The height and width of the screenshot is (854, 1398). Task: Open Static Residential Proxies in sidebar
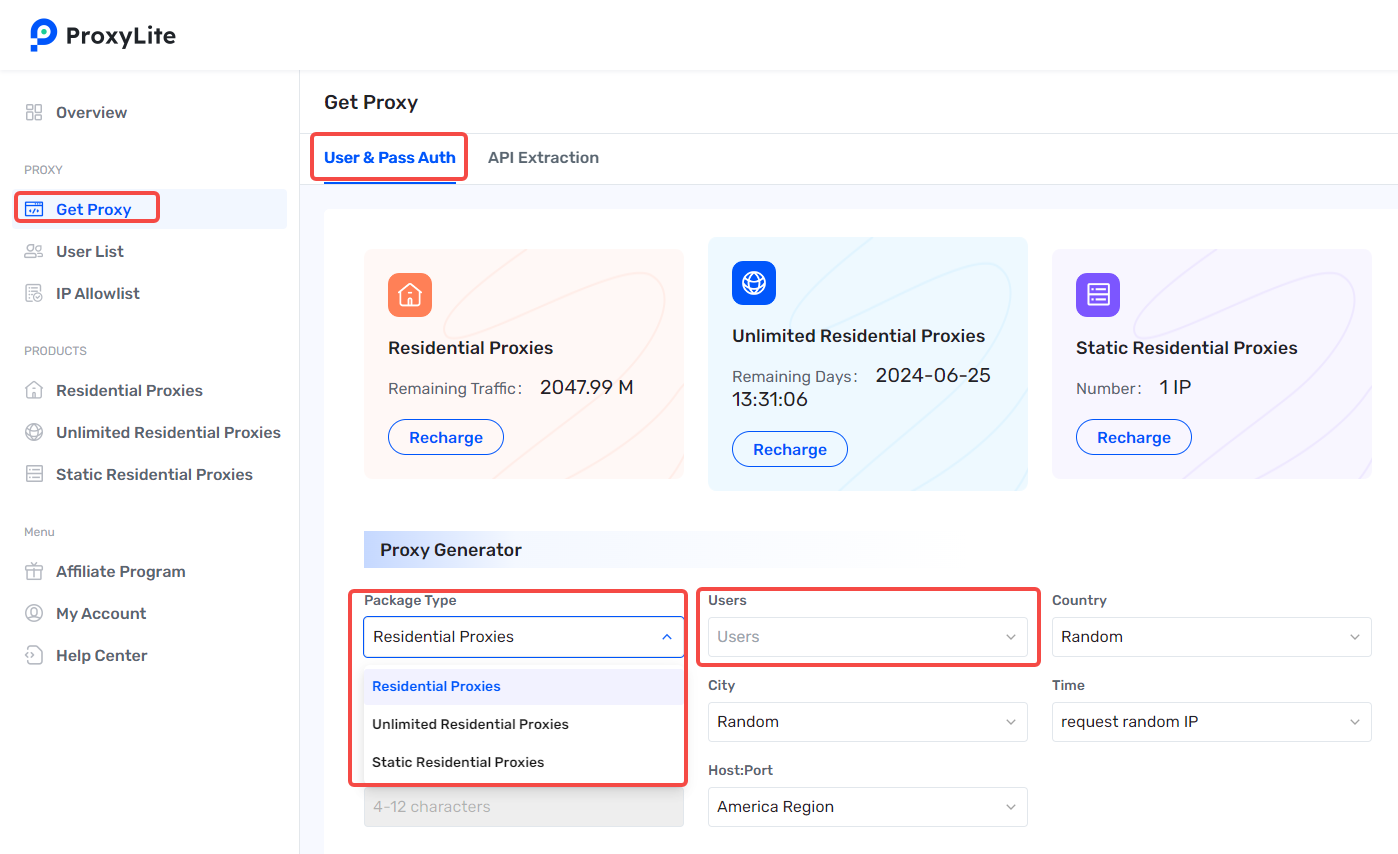click(154, 474)
